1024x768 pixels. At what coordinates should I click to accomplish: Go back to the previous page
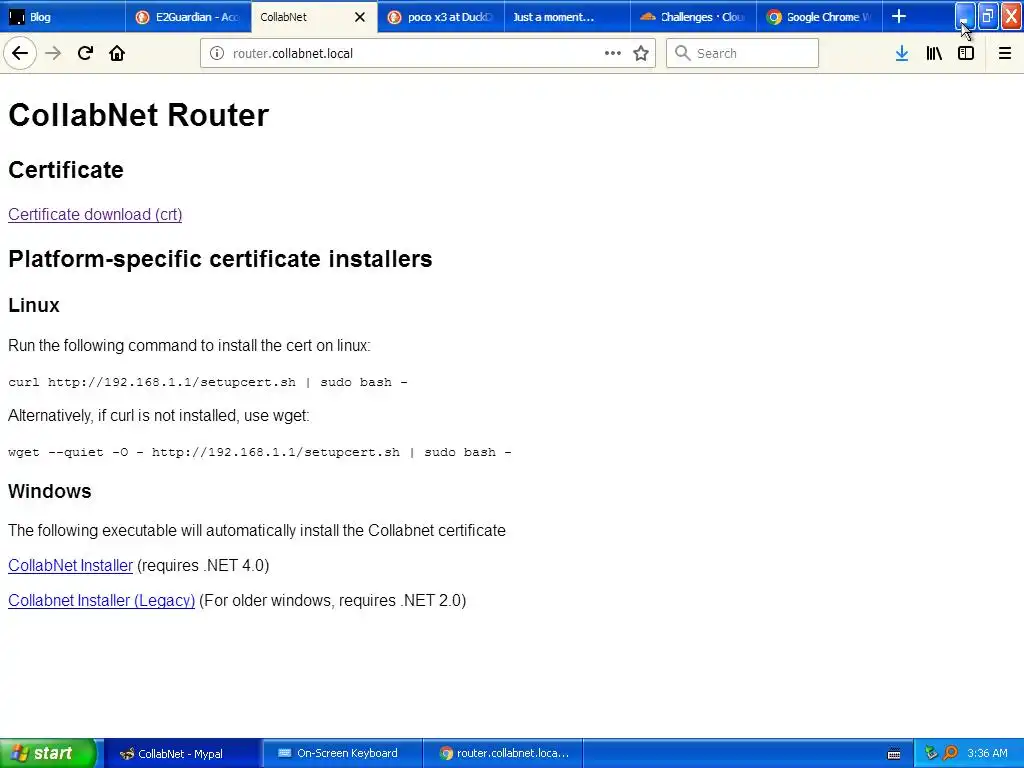20,53
